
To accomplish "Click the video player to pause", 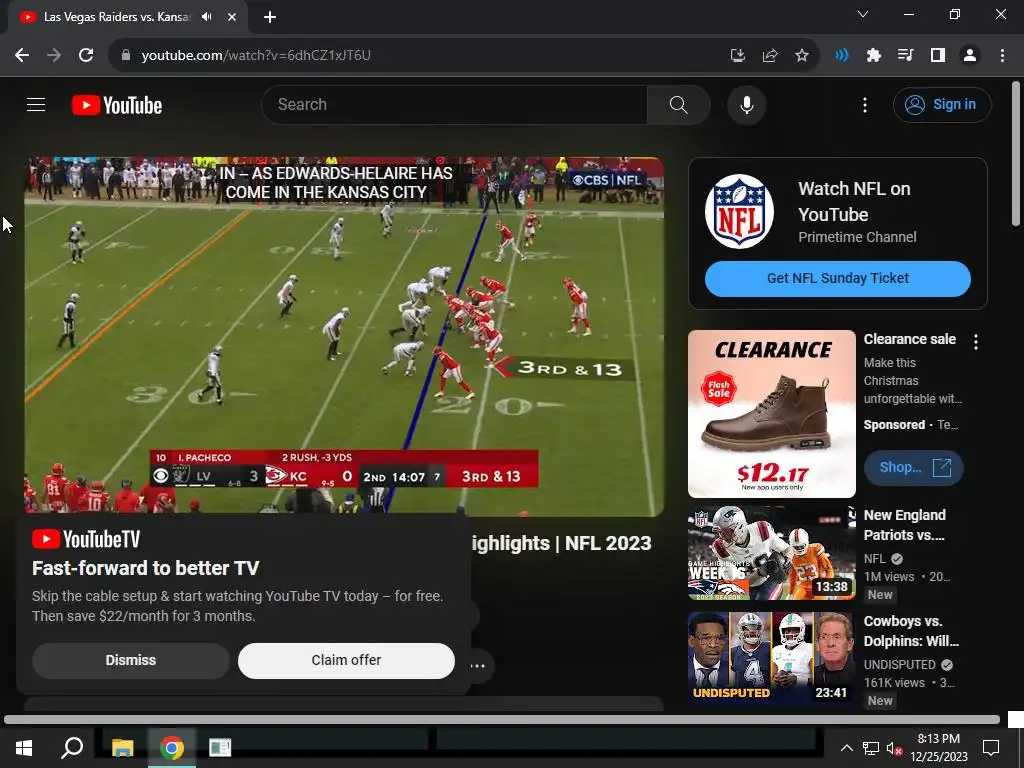I will (344, 335).
